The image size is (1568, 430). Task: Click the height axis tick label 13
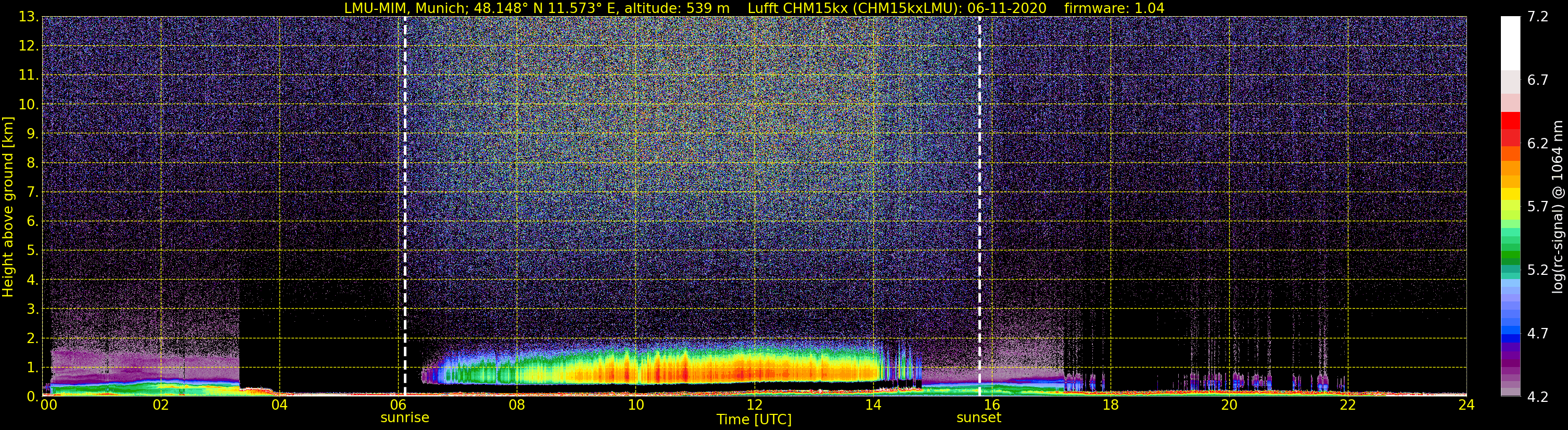(x=28, y=17)
